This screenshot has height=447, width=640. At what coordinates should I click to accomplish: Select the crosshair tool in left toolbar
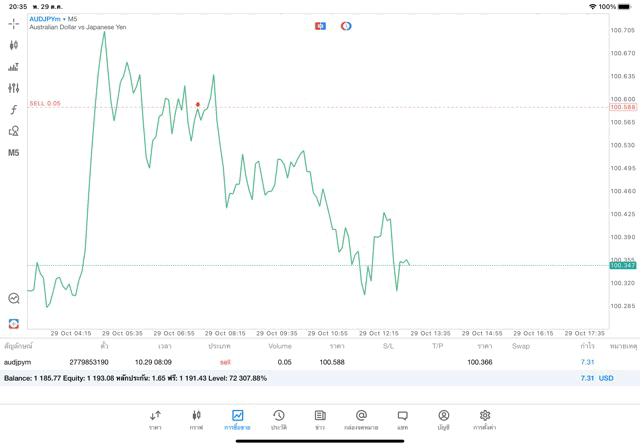[x=14, y=23]
